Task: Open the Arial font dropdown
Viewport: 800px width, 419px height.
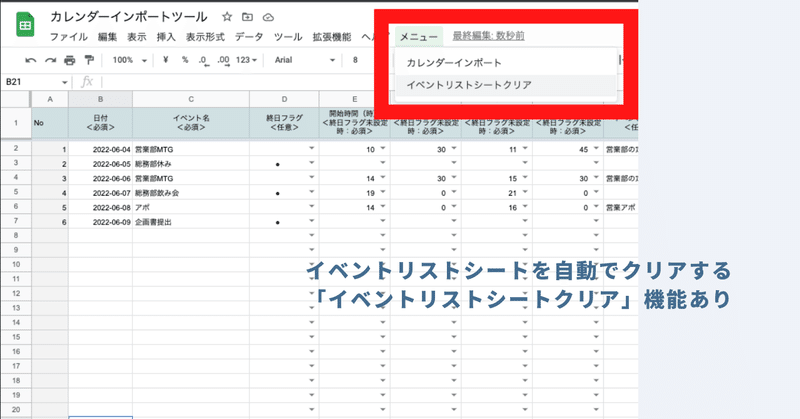Action: tap(305, 60)
